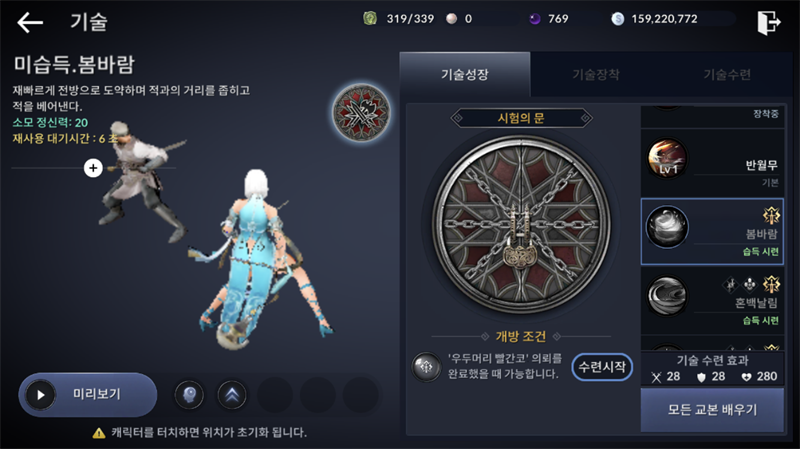Viewport: 800px width, 449px height.
Task: Open the 기술수련 tab
Action: (x=727, y=74)
